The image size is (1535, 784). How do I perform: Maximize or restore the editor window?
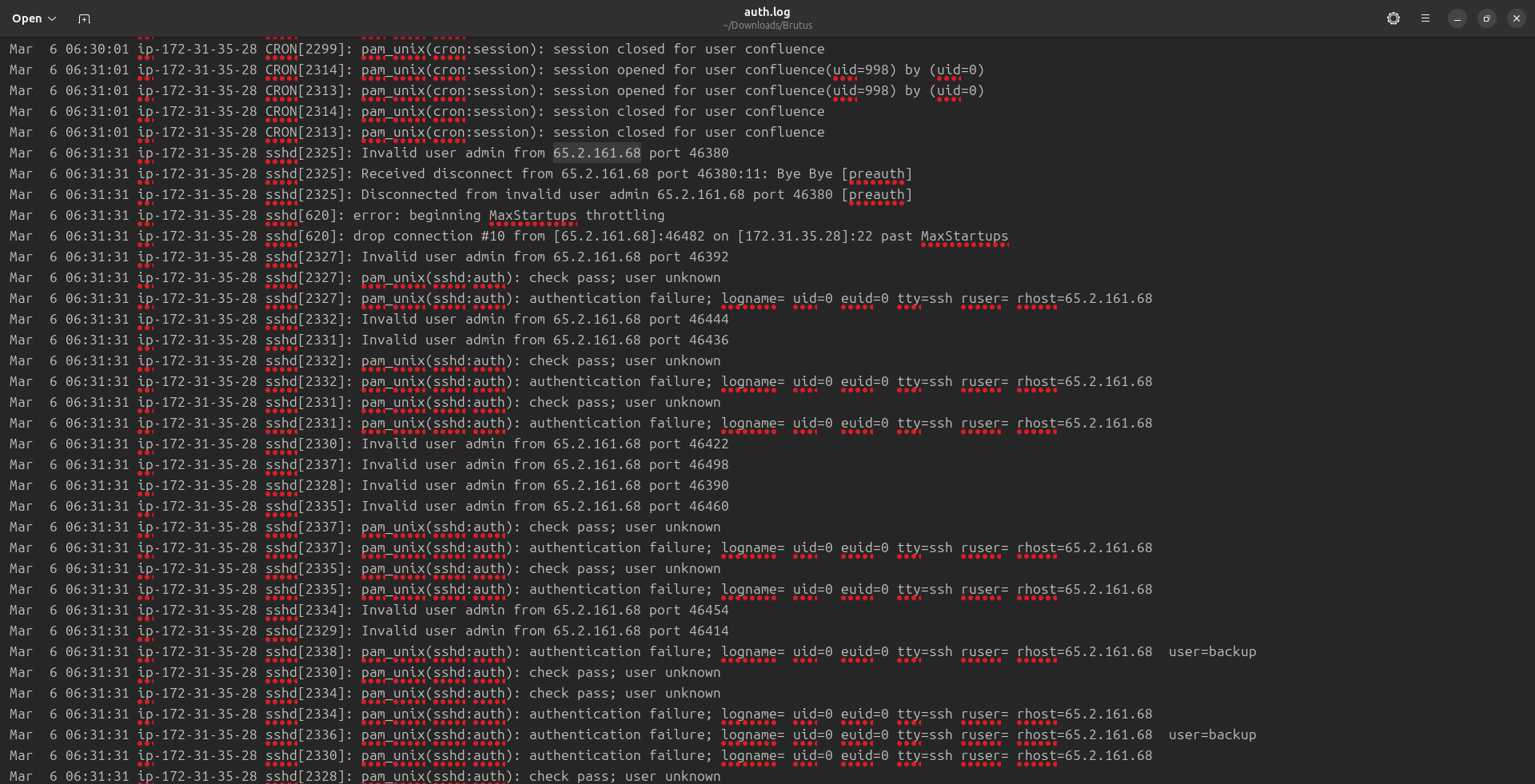1487,18
